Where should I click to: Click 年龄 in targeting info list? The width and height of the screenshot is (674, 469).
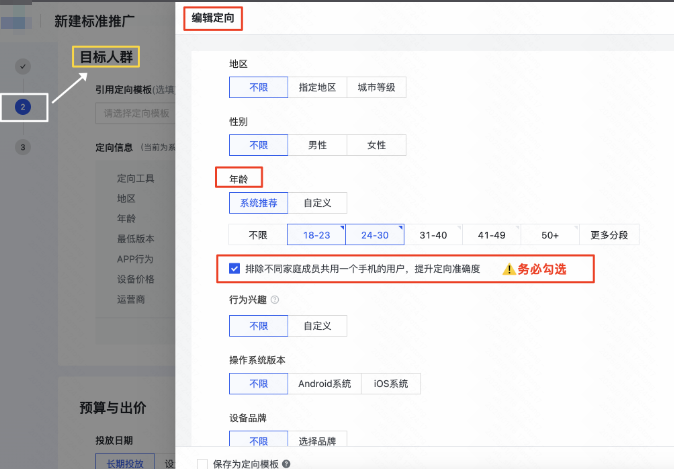click(126, 218)
